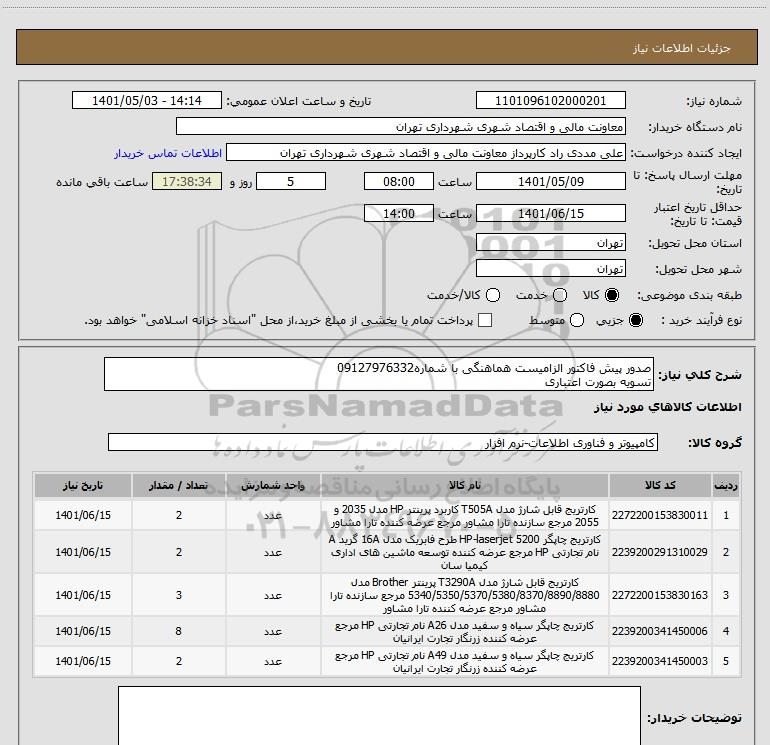Viewport: 770px width, 745px height.
Task: Click the page title جزئیات اطلاعات نیاز
Action: [x=682, y=48]
